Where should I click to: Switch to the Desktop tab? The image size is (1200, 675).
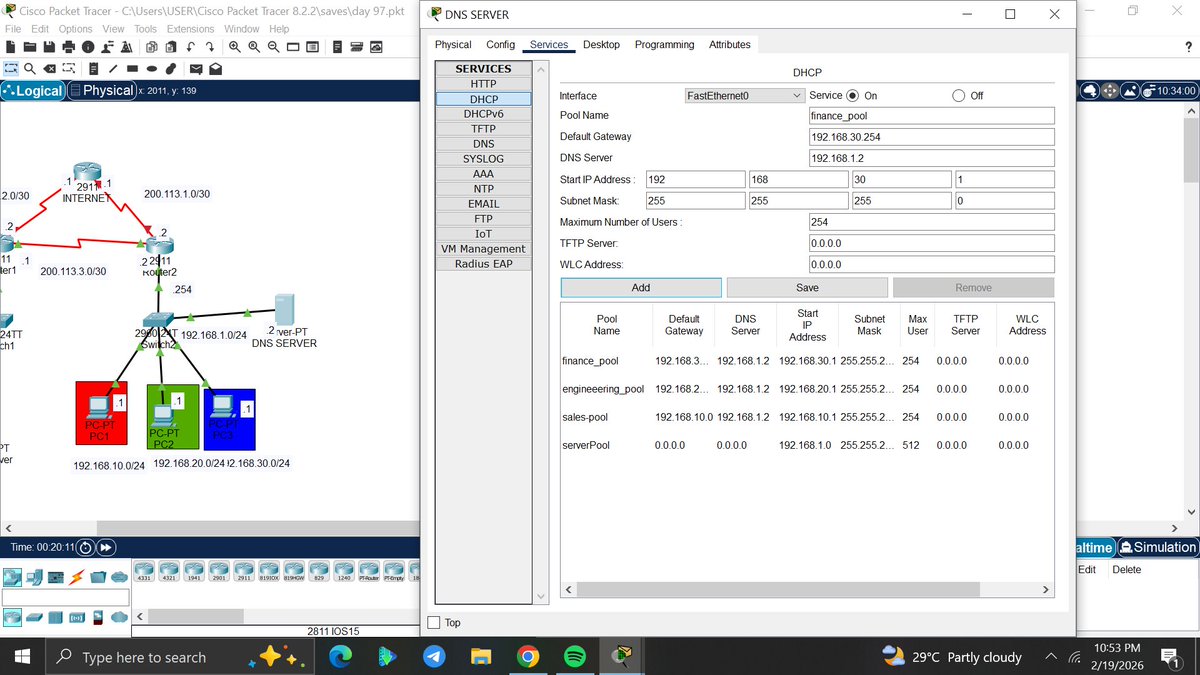click(601, 45)
